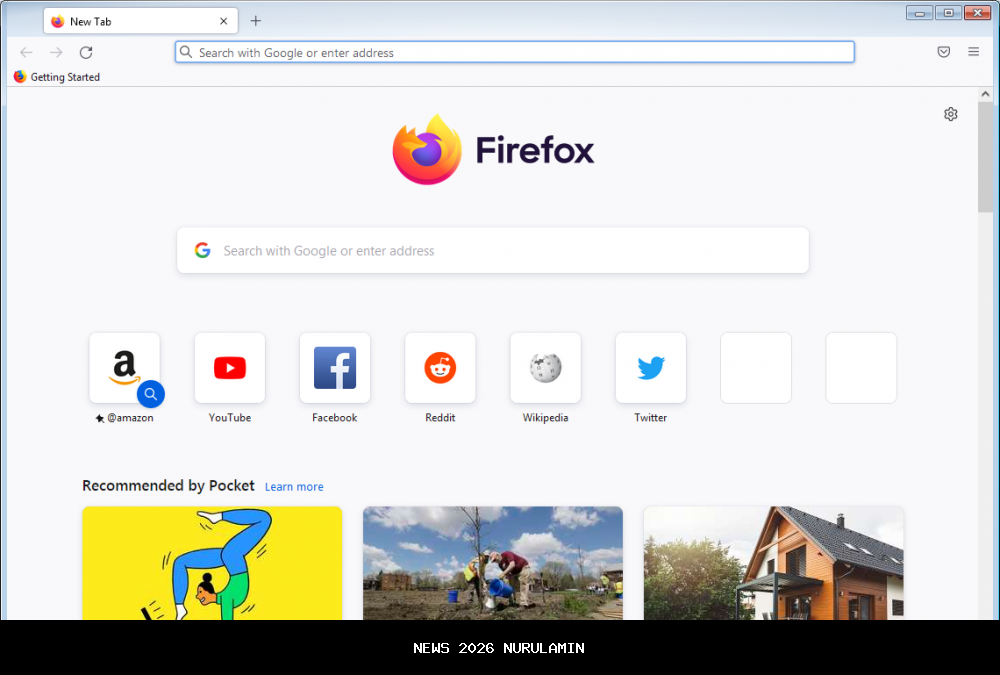Click the Learn more Pocket link
Image resolution: width=1000 pixels, height=675 pixels.
(294, 487)
